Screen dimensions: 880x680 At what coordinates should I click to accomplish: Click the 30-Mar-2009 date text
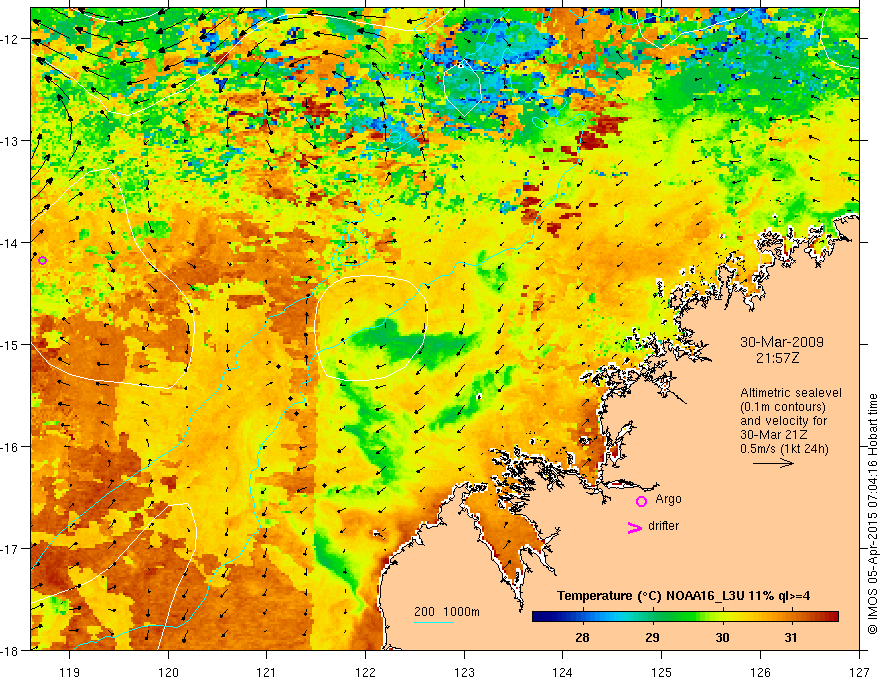(x=782, y=342)
